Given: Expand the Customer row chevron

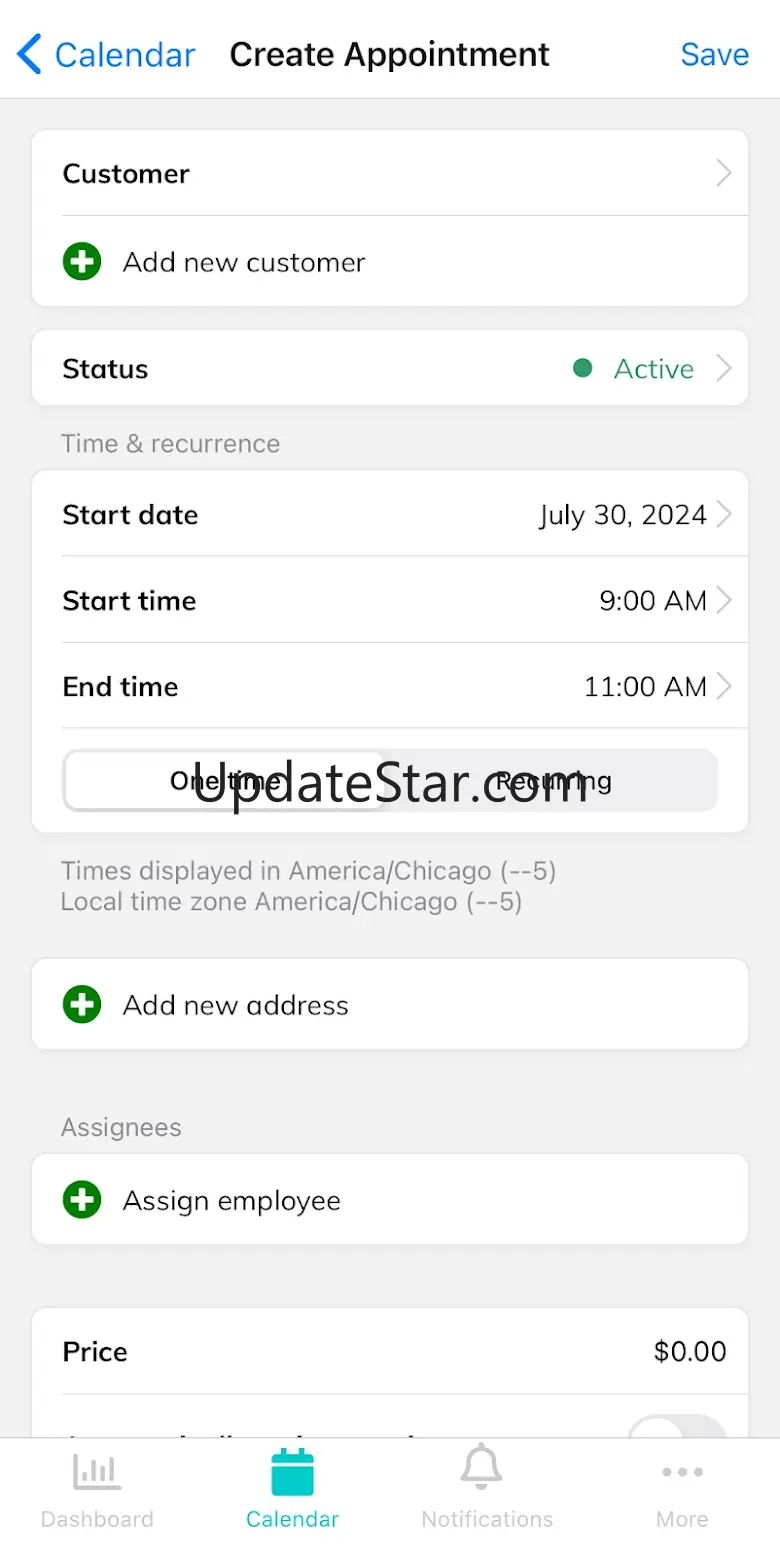Looking at the screenshot, I should click(x=724, y=174).
